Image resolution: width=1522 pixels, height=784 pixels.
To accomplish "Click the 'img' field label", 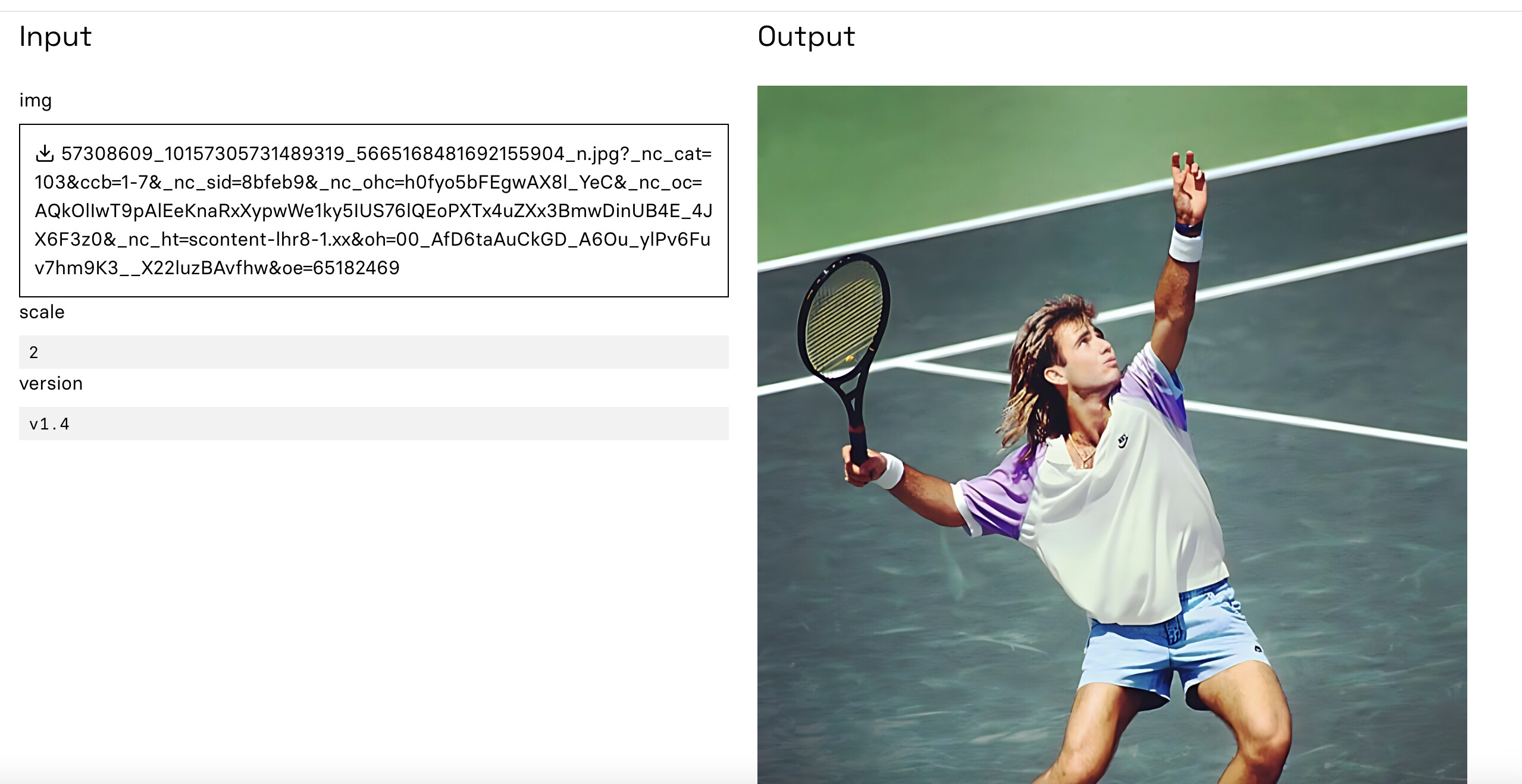I will 36,100.
